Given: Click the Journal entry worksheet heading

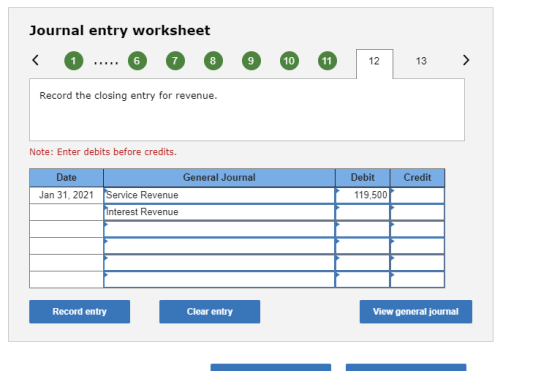Looking at the screenshot, I should tap(120, 31).
